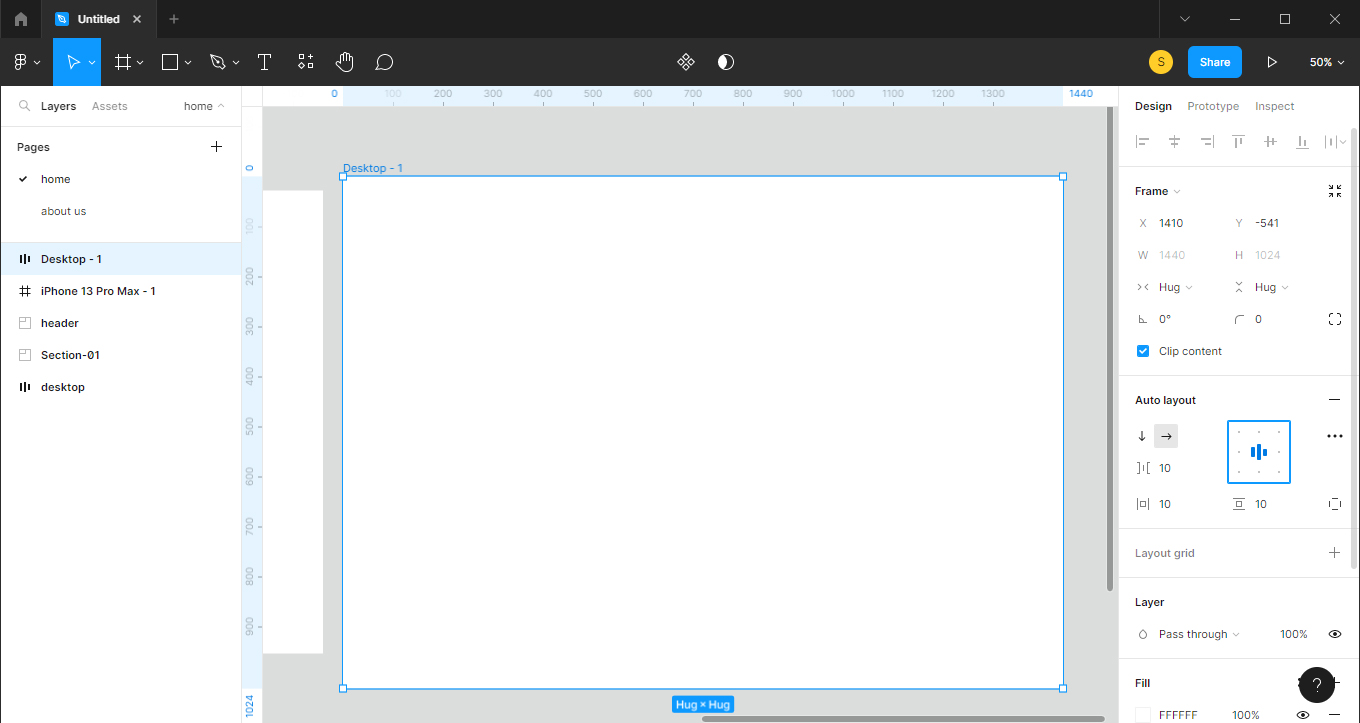This screenshot has width=1360, height=723.
Task: Set Auto layout direction to vertical
Action: (x=1142, y=436)
